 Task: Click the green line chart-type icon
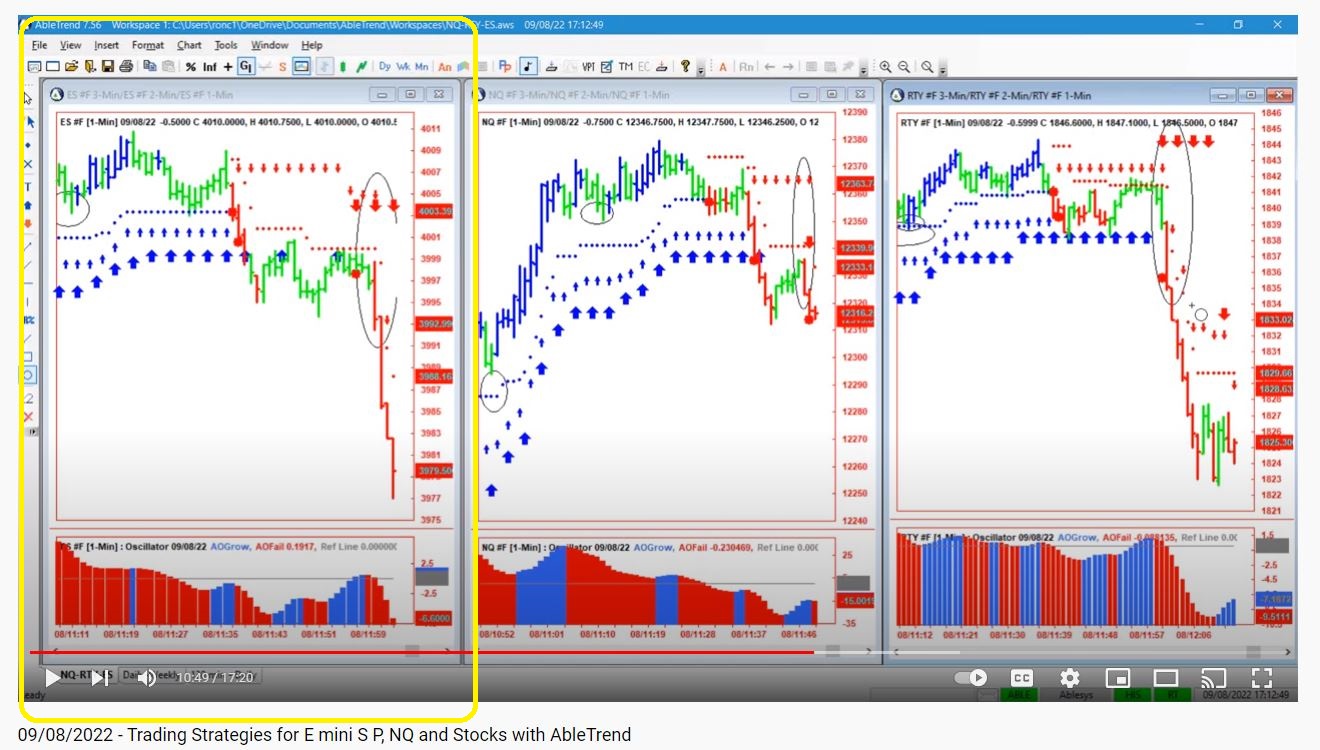tap(360, 67)
